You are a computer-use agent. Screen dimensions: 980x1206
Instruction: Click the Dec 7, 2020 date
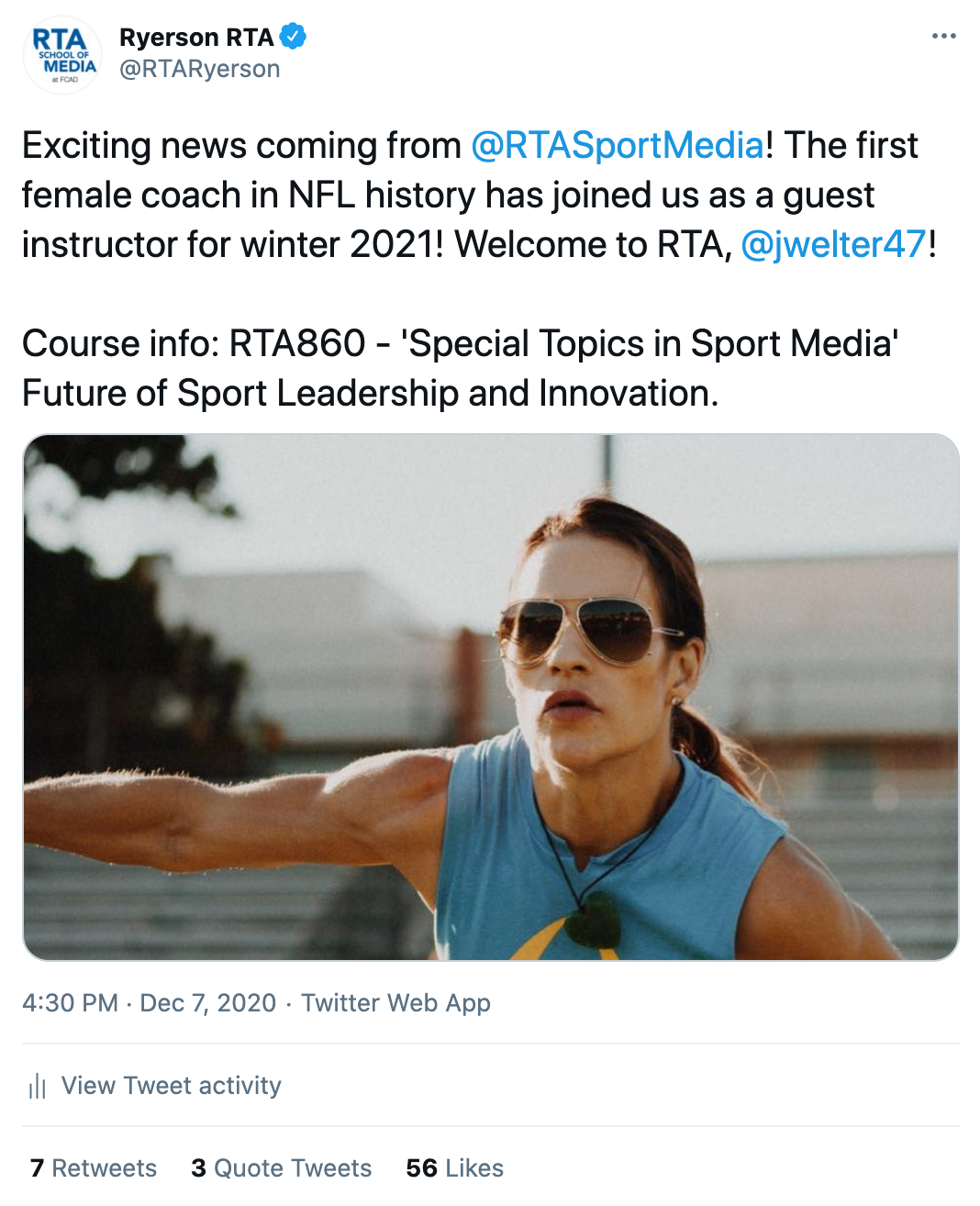point(207,1003)
